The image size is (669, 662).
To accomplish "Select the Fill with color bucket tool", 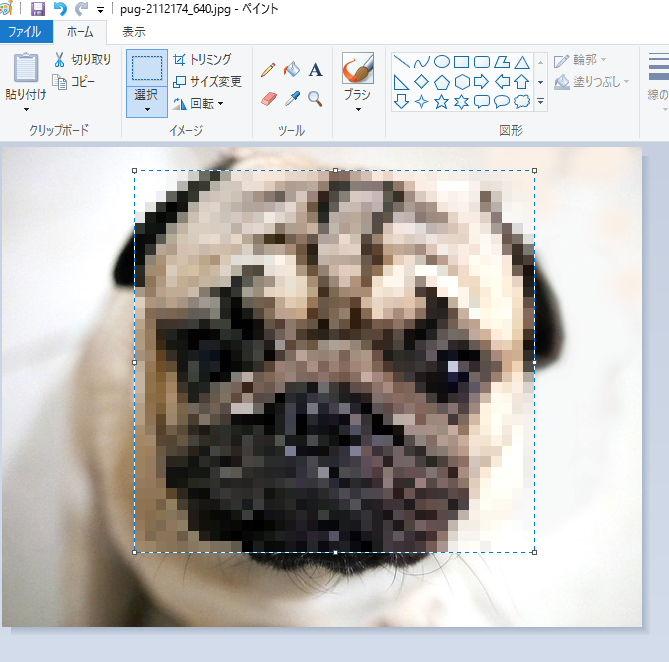I will point(292,70).
